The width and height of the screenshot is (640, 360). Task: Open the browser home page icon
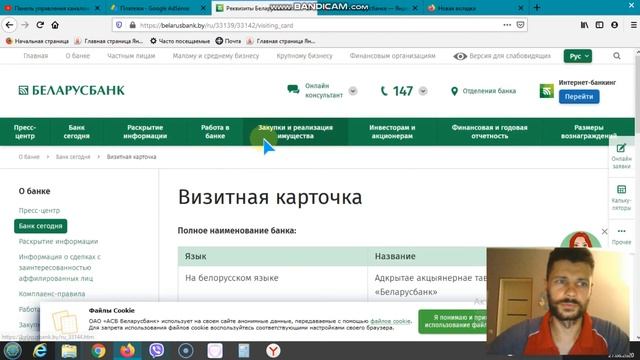click(x=55, y=25)
